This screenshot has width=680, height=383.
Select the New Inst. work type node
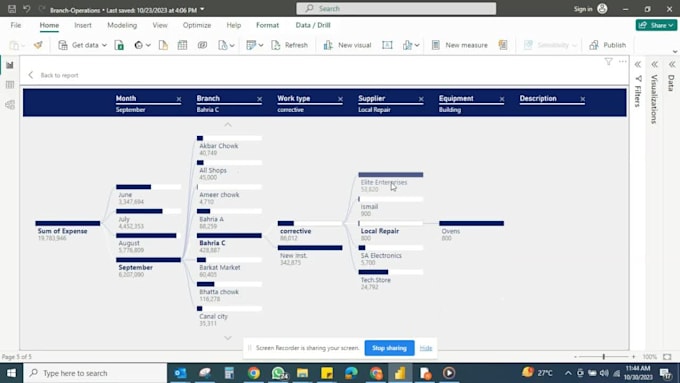point(310,255)
